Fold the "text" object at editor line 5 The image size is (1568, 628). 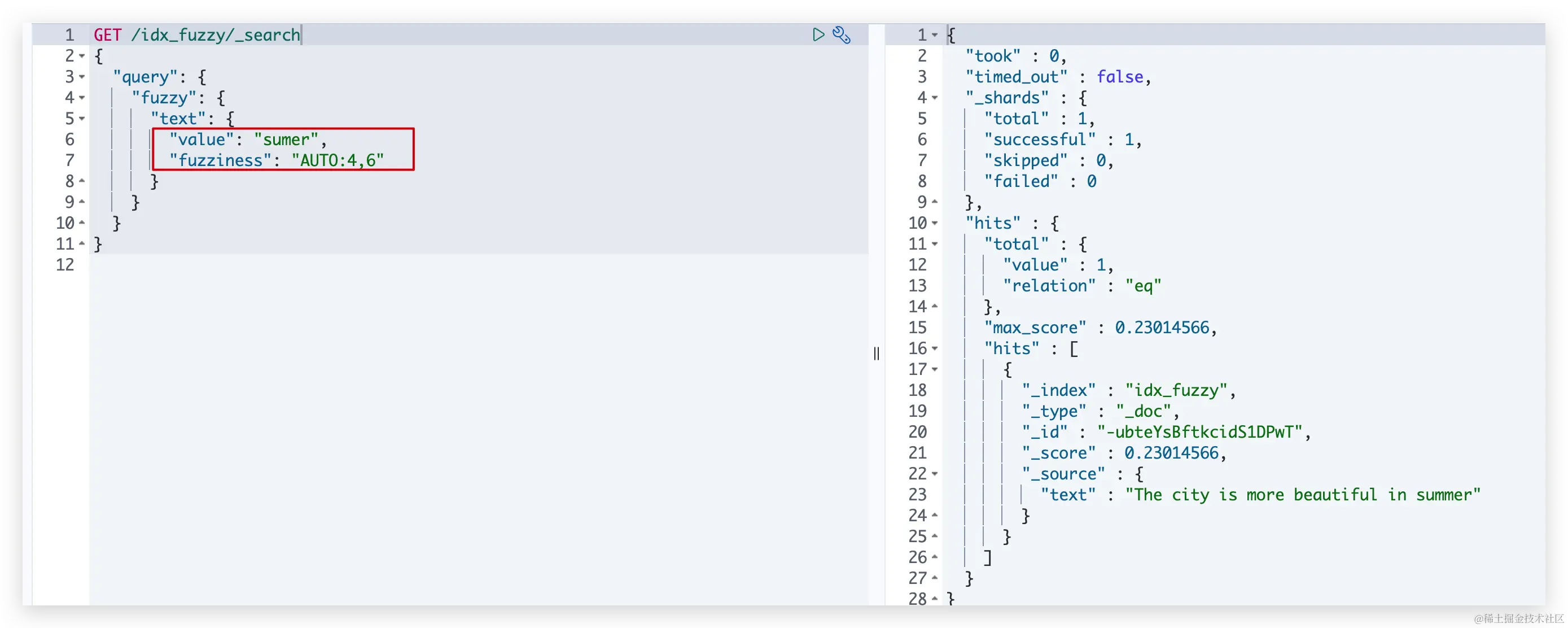point(82,119)
